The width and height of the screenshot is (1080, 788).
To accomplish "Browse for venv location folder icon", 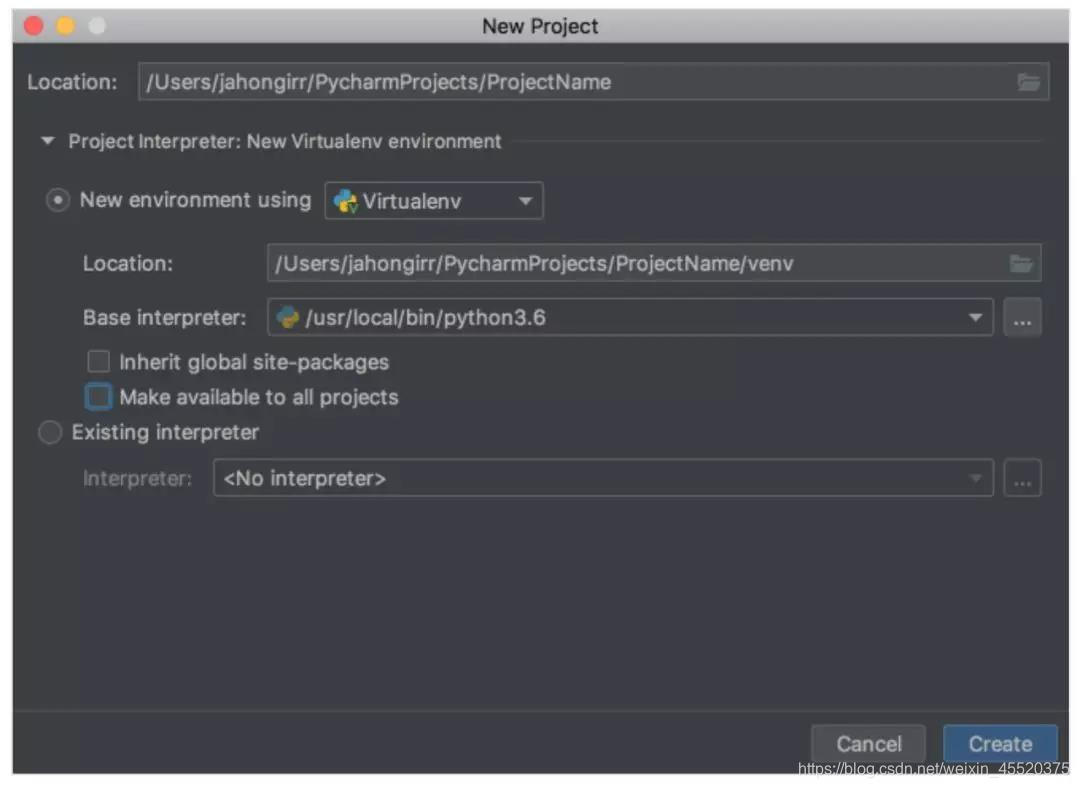I will point(1021,263).
